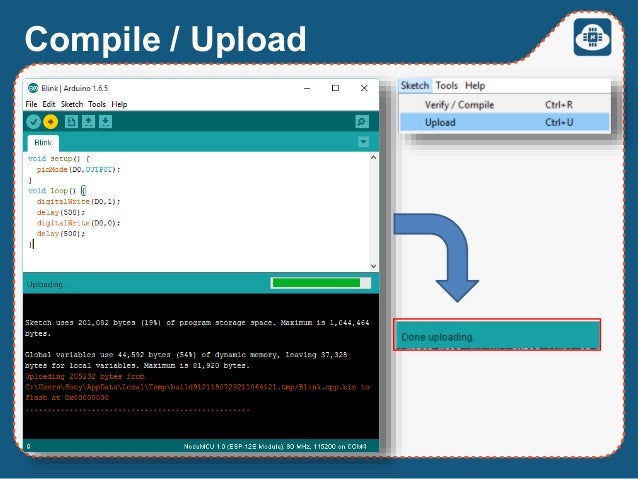Save the sketch with the down-arrow icon

[105, 121]
